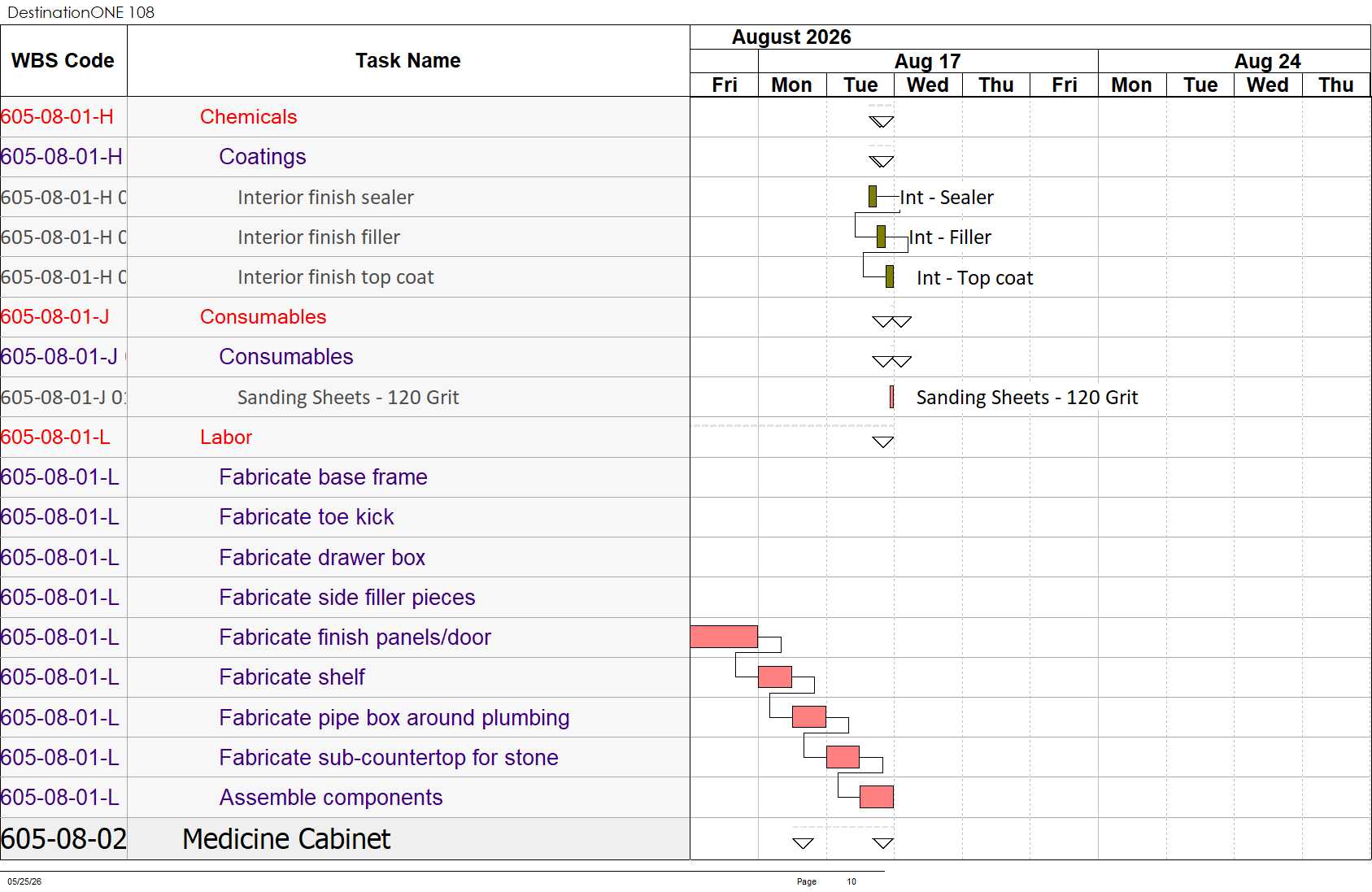Screen dimensions: 1372x892
Task: Click the Assemble components Gantt bar
Action: (x=877, y=797)
